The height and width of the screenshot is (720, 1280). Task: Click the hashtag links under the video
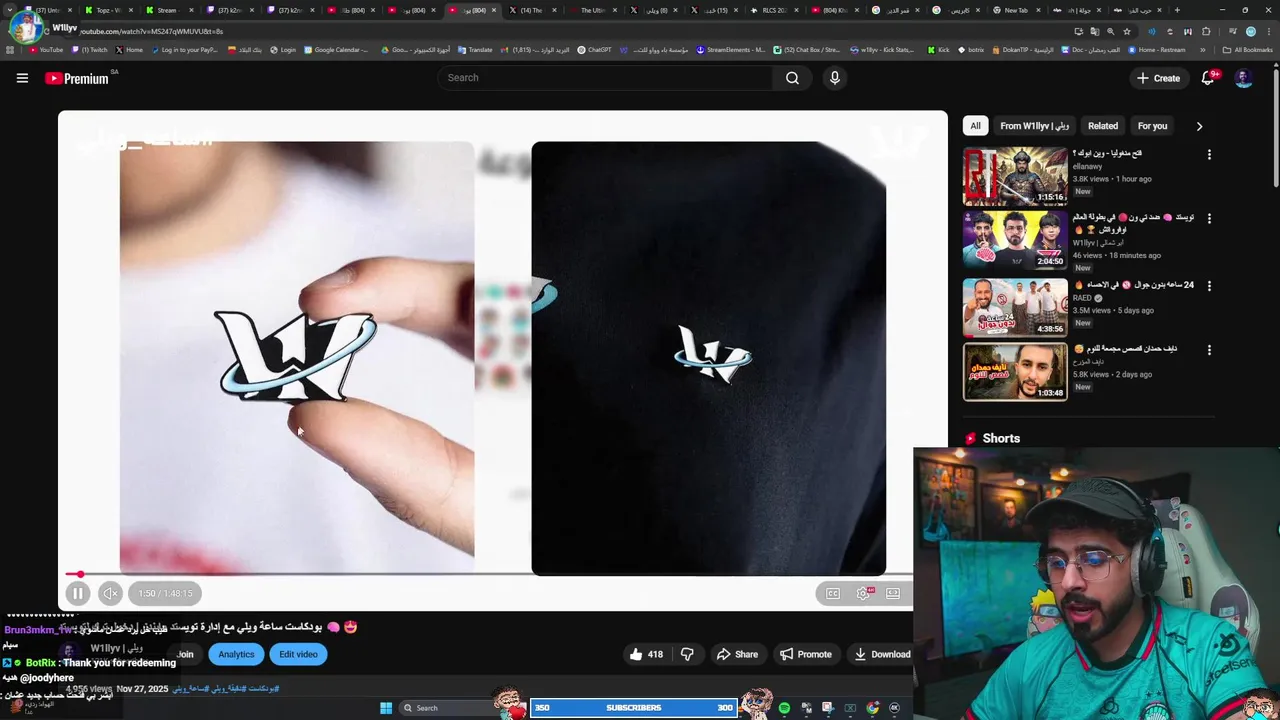225,689
